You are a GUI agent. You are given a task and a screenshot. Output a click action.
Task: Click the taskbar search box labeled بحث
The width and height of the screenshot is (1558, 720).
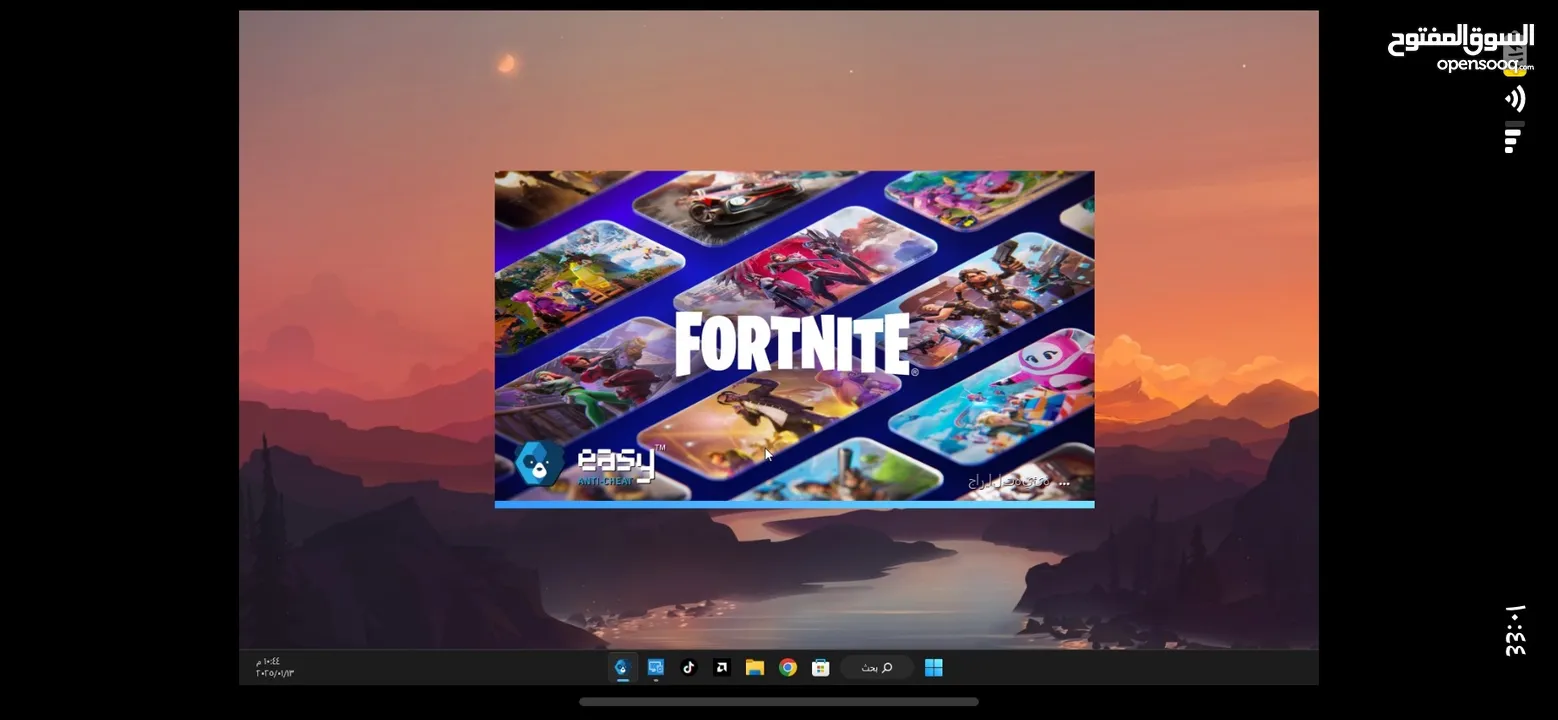[876, 667]
